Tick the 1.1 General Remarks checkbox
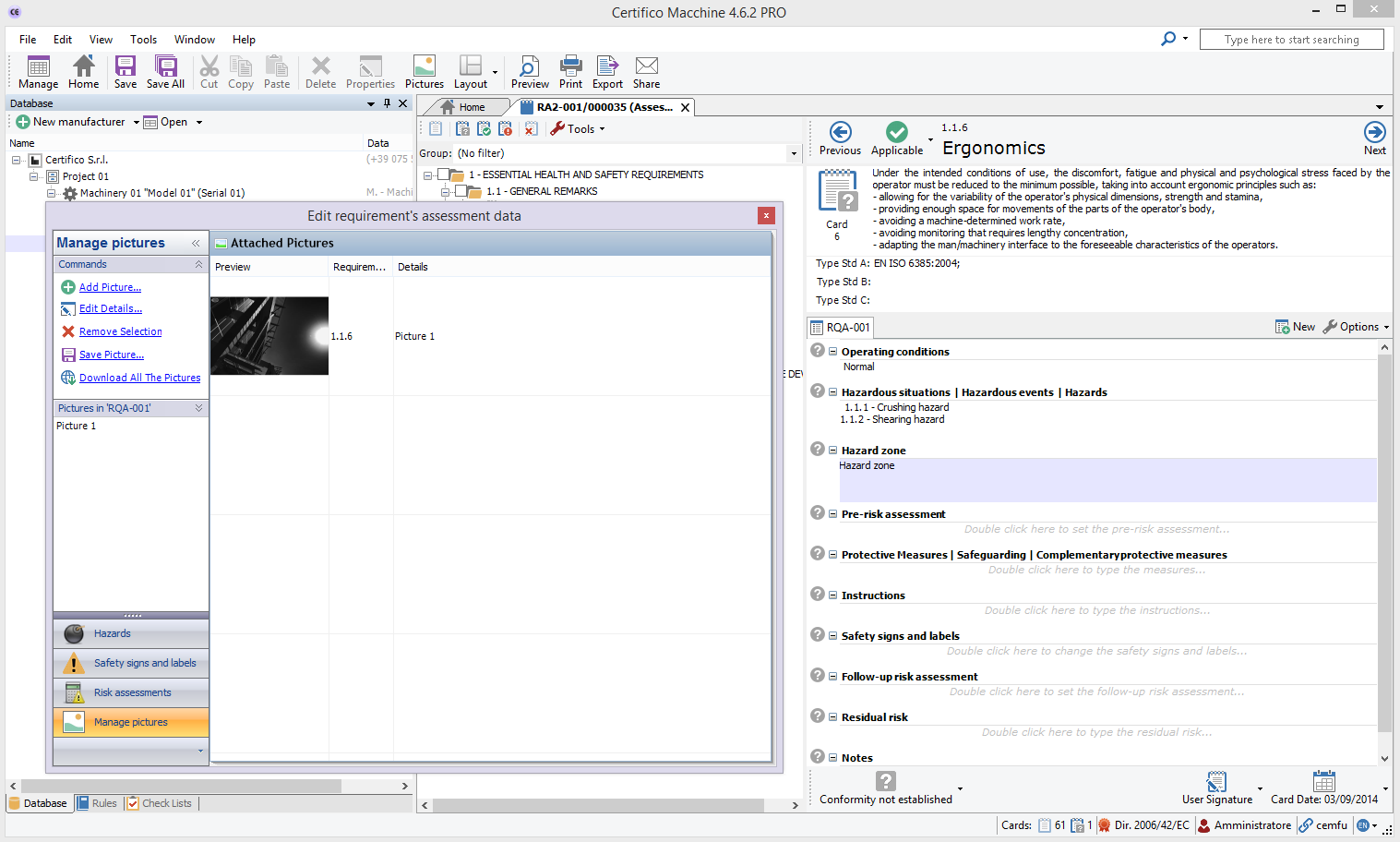Screen dimensions: 1400x842 point(461,191)
